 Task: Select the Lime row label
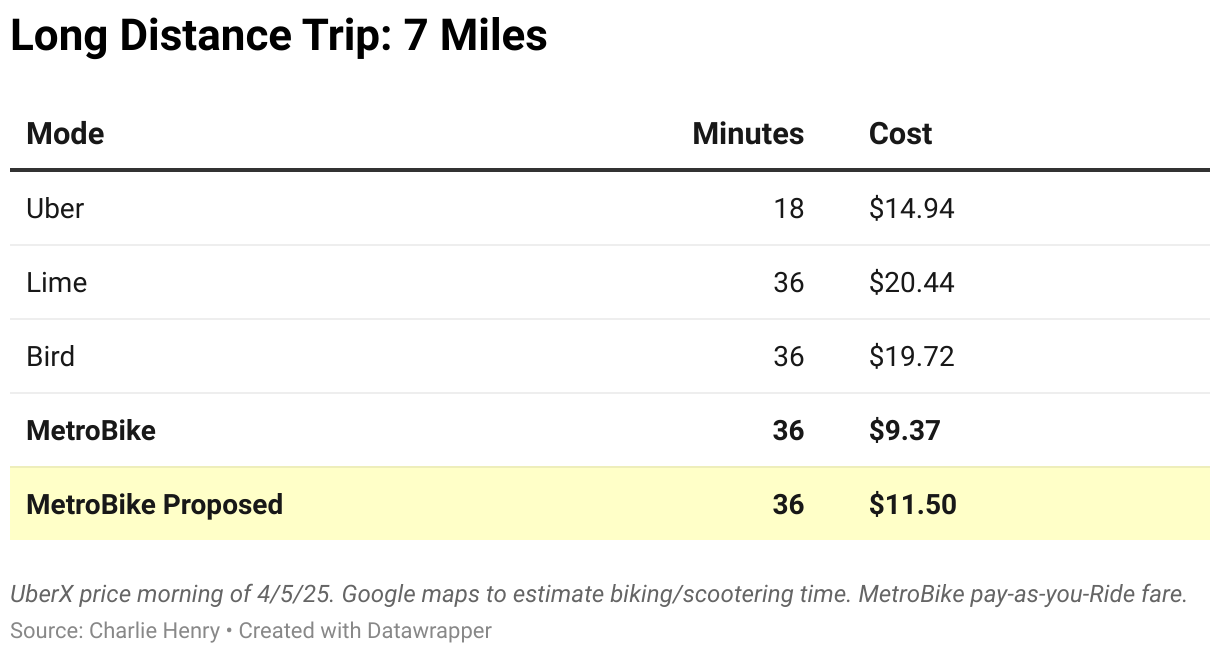click(x=57, y=282)
